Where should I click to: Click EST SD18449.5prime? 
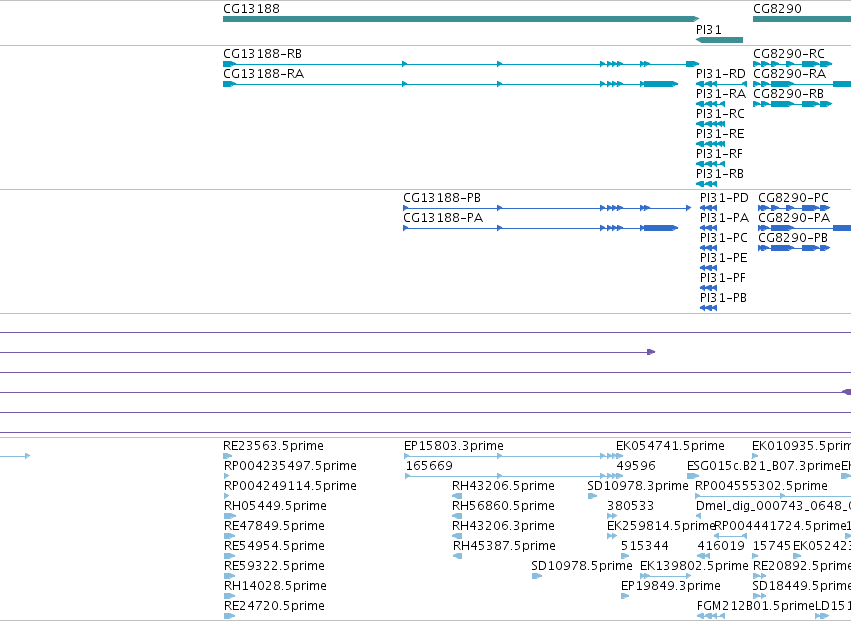(802, 586)
